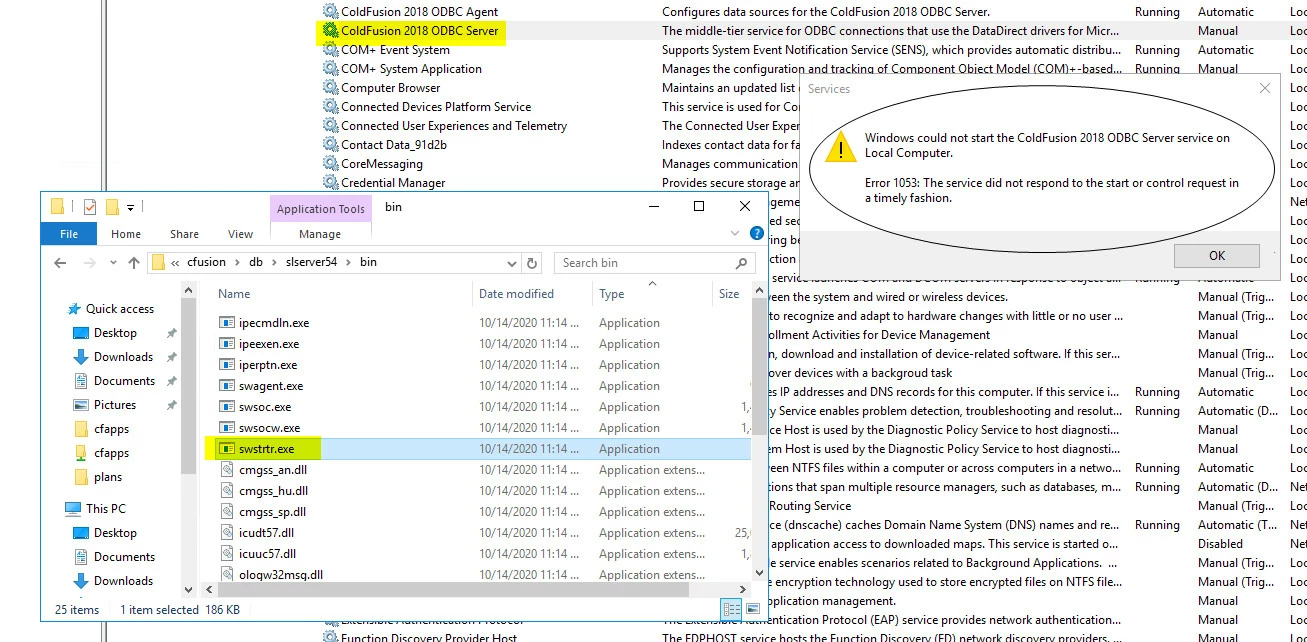Click the Application Tools contextual tab header
Screen dimensions: 1307x642
point(321,208)
